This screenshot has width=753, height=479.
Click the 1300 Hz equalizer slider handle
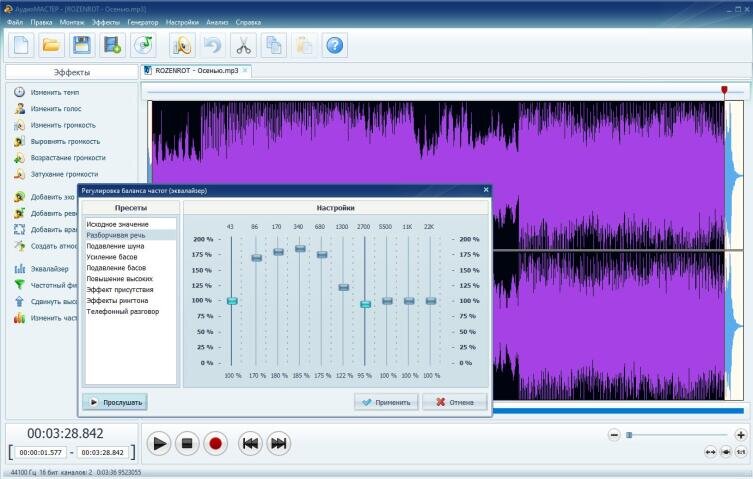343,287
